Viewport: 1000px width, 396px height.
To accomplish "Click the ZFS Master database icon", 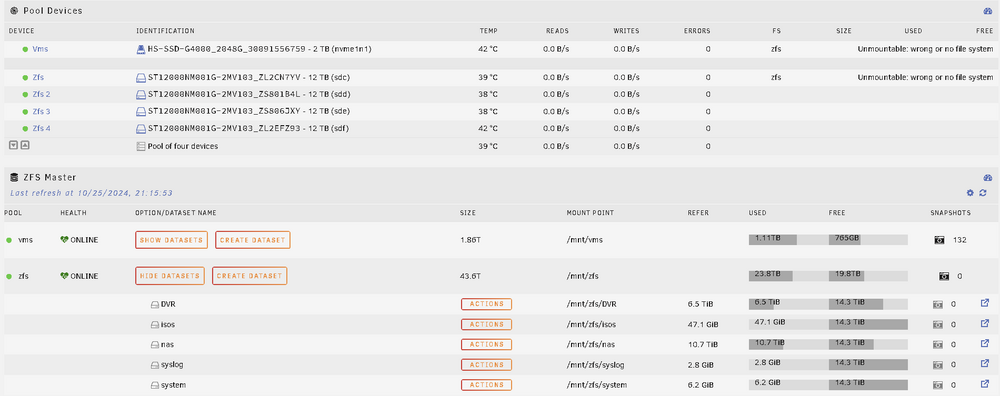I will pyautogui.click(x=14, y=178).
